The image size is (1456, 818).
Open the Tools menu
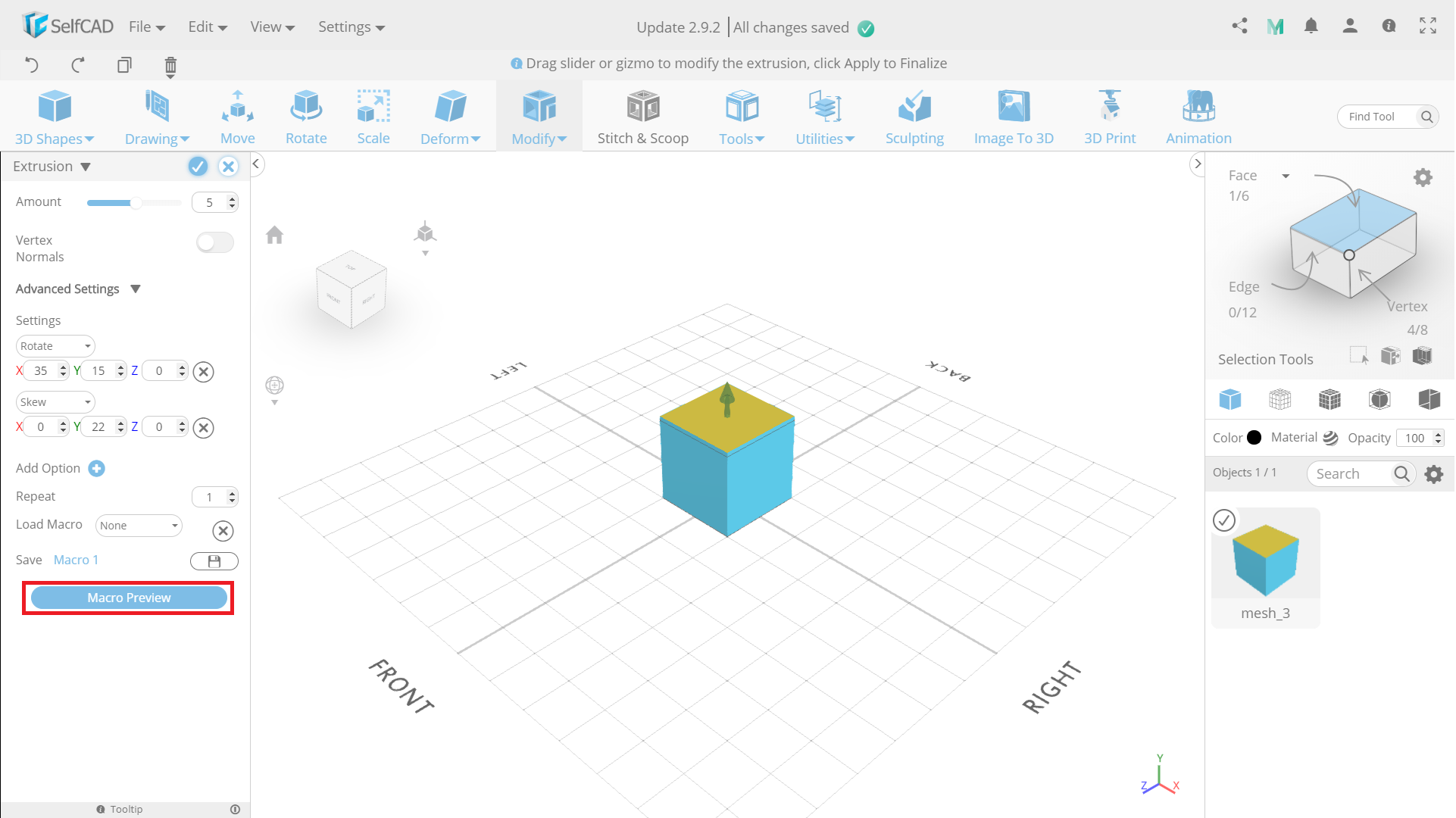742,117
